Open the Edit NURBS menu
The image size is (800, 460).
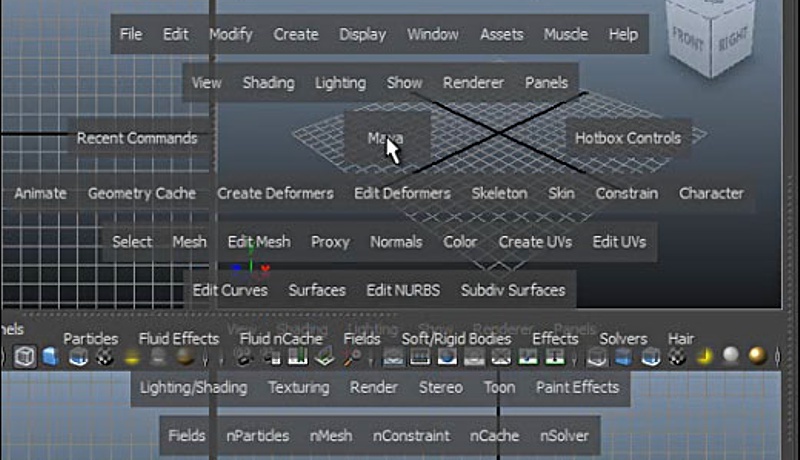403,290
